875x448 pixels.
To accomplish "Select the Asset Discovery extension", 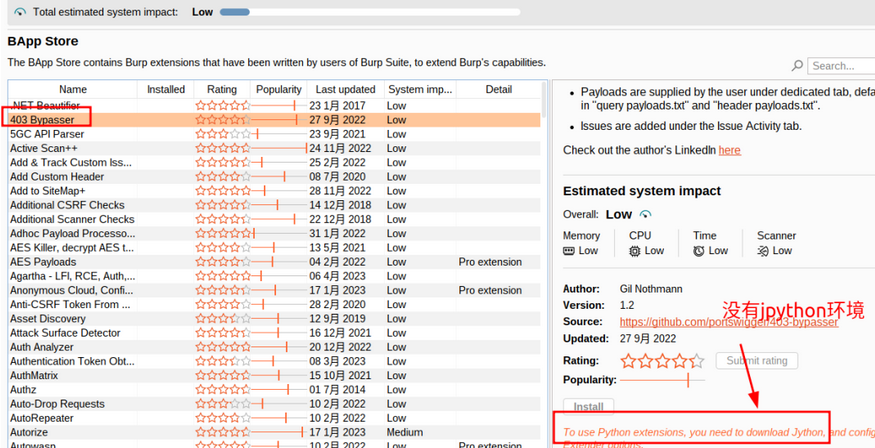I will click(x=274, y=319).
